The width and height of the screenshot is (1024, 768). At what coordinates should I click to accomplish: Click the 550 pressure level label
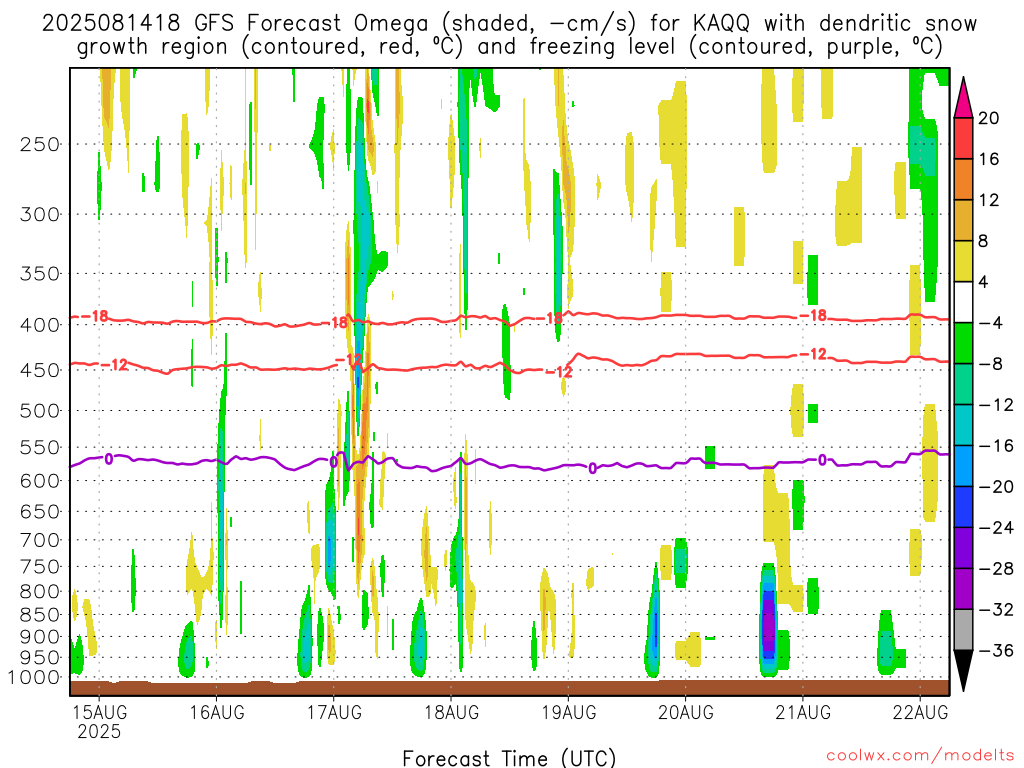click(x=40, y=447)
